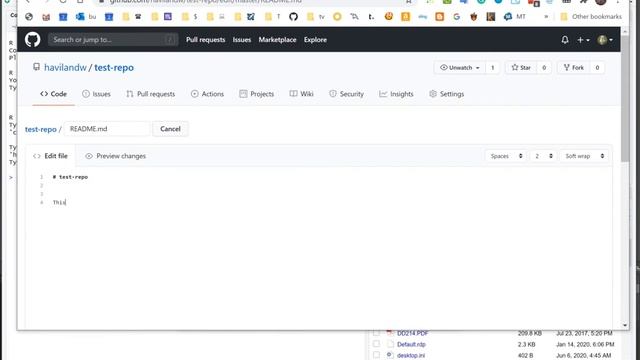Open the Unwatch dropdown
Image resolution: width=640 pixels, height=360 pixels.
tap(460, 68)
